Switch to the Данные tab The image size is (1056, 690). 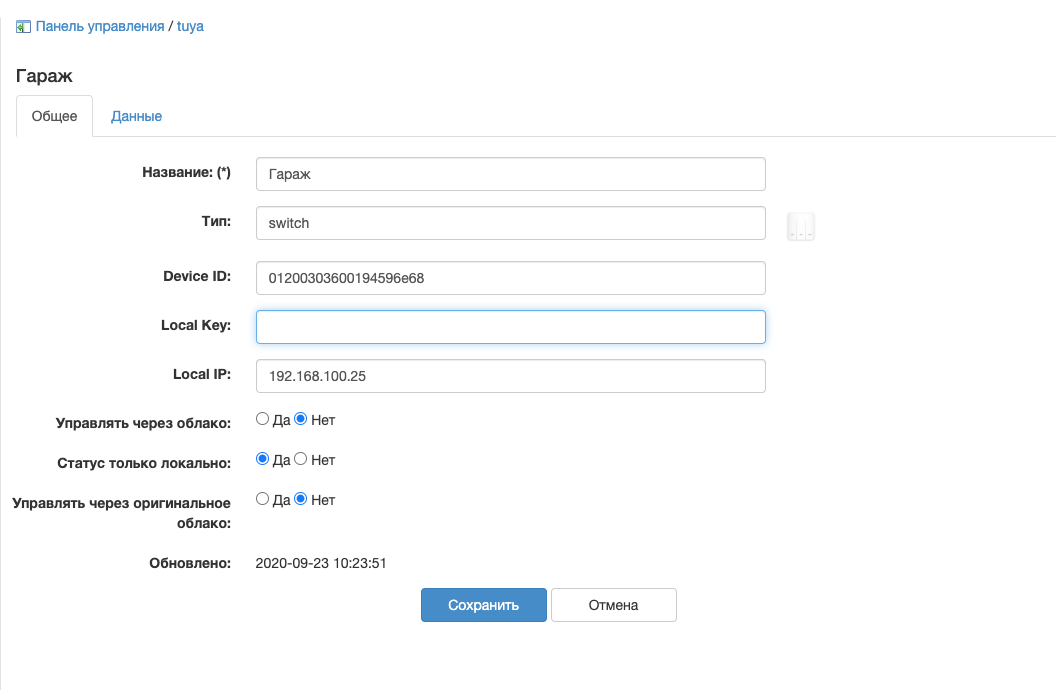[136, 116]
